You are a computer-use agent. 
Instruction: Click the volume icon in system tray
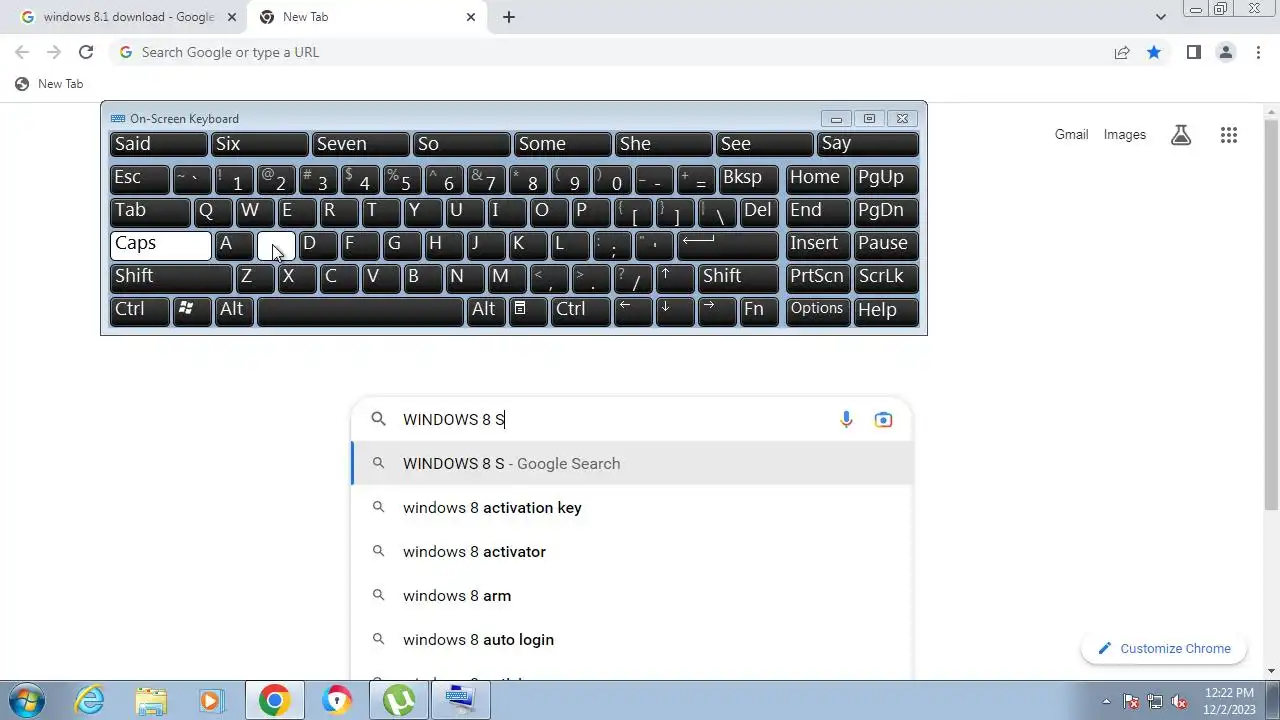point(1180,701)
